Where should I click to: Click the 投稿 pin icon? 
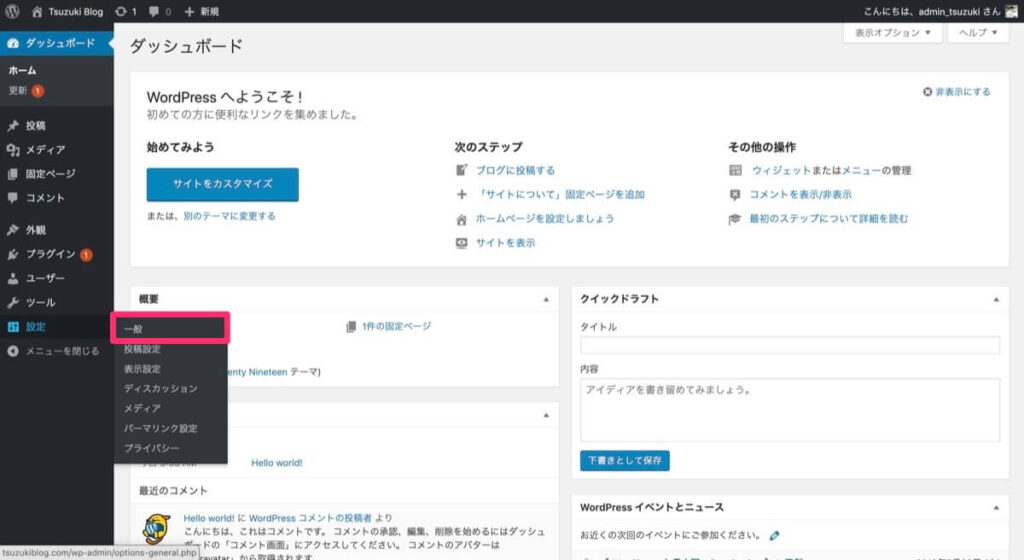(x=13, y=125)
